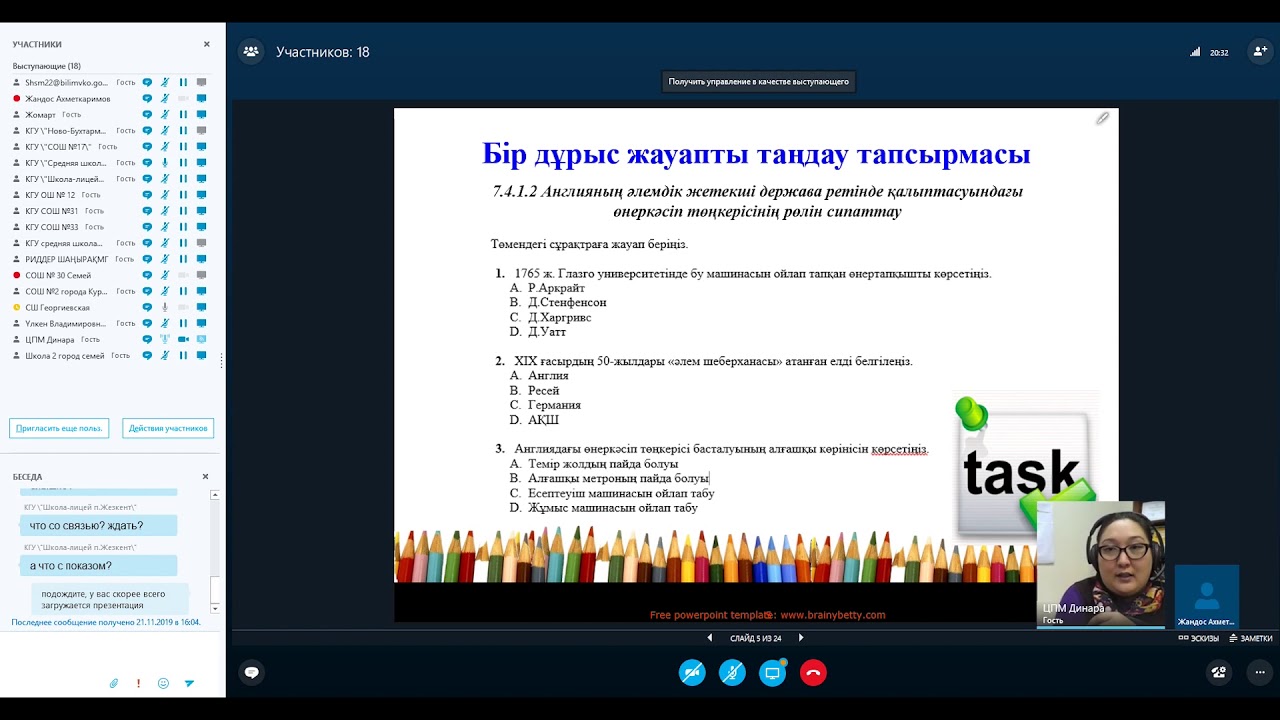
Task: Click the microphone icon for СШ Георгиевская
Action: click(x=165, y=307)
